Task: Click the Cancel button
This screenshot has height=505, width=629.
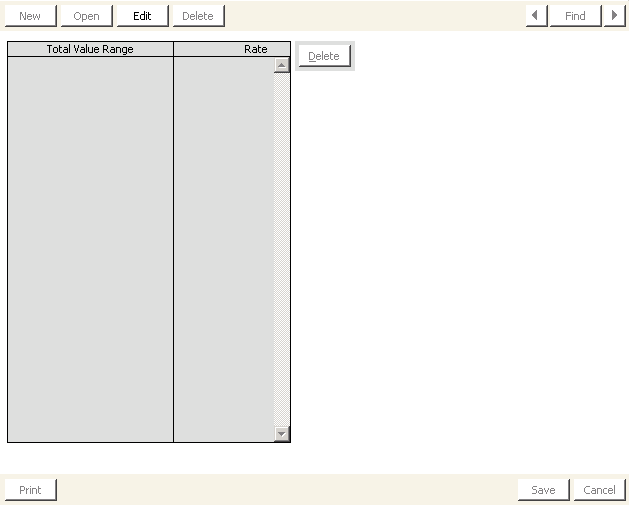Action: tap(599, 490)
